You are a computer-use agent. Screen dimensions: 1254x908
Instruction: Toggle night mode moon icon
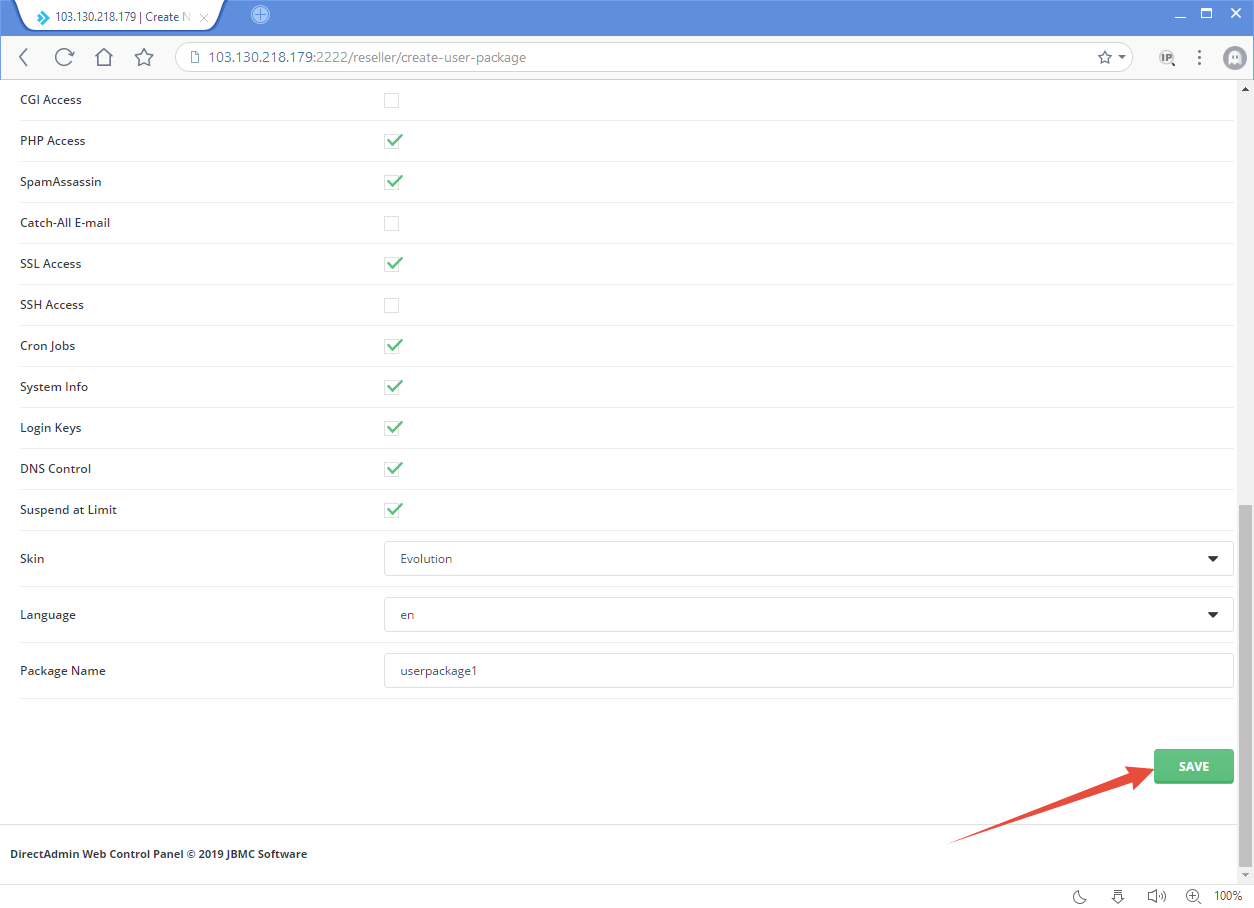pos(1080,896)
